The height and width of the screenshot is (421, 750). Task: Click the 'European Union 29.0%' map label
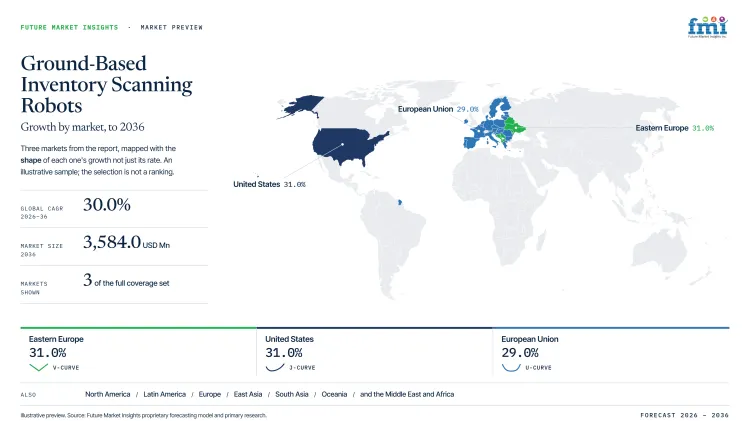click(x=438, y=109)
